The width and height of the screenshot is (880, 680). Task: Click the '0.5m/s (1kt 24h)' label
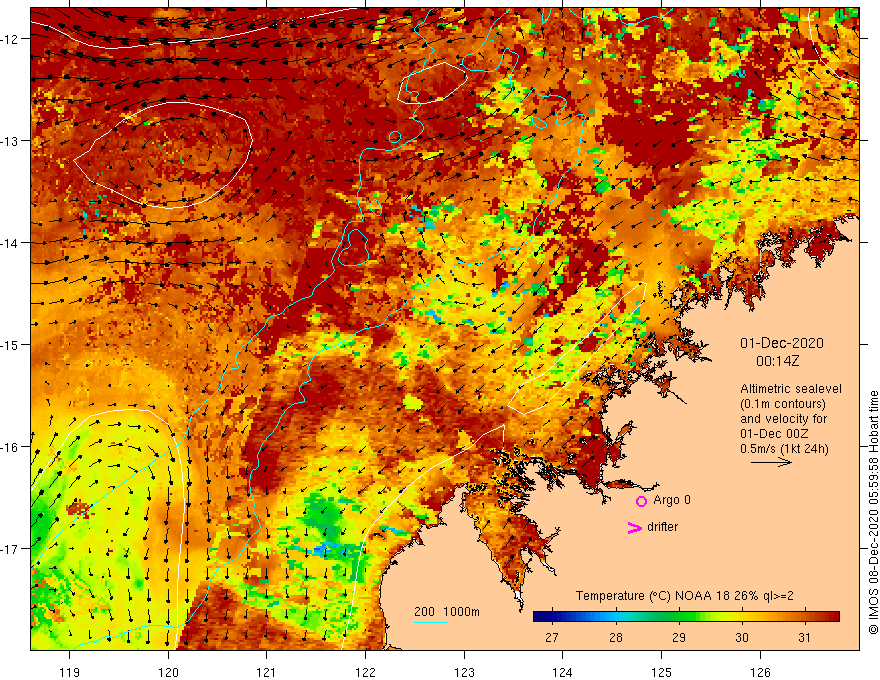click(x=784, y=449)
